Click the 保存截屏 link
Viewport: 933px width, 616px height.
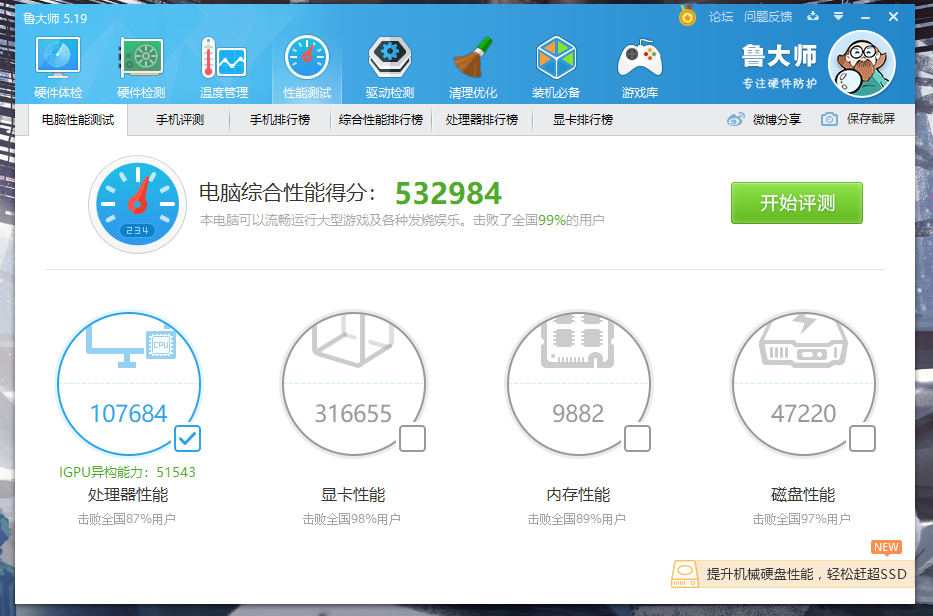[x=871, y=119]
